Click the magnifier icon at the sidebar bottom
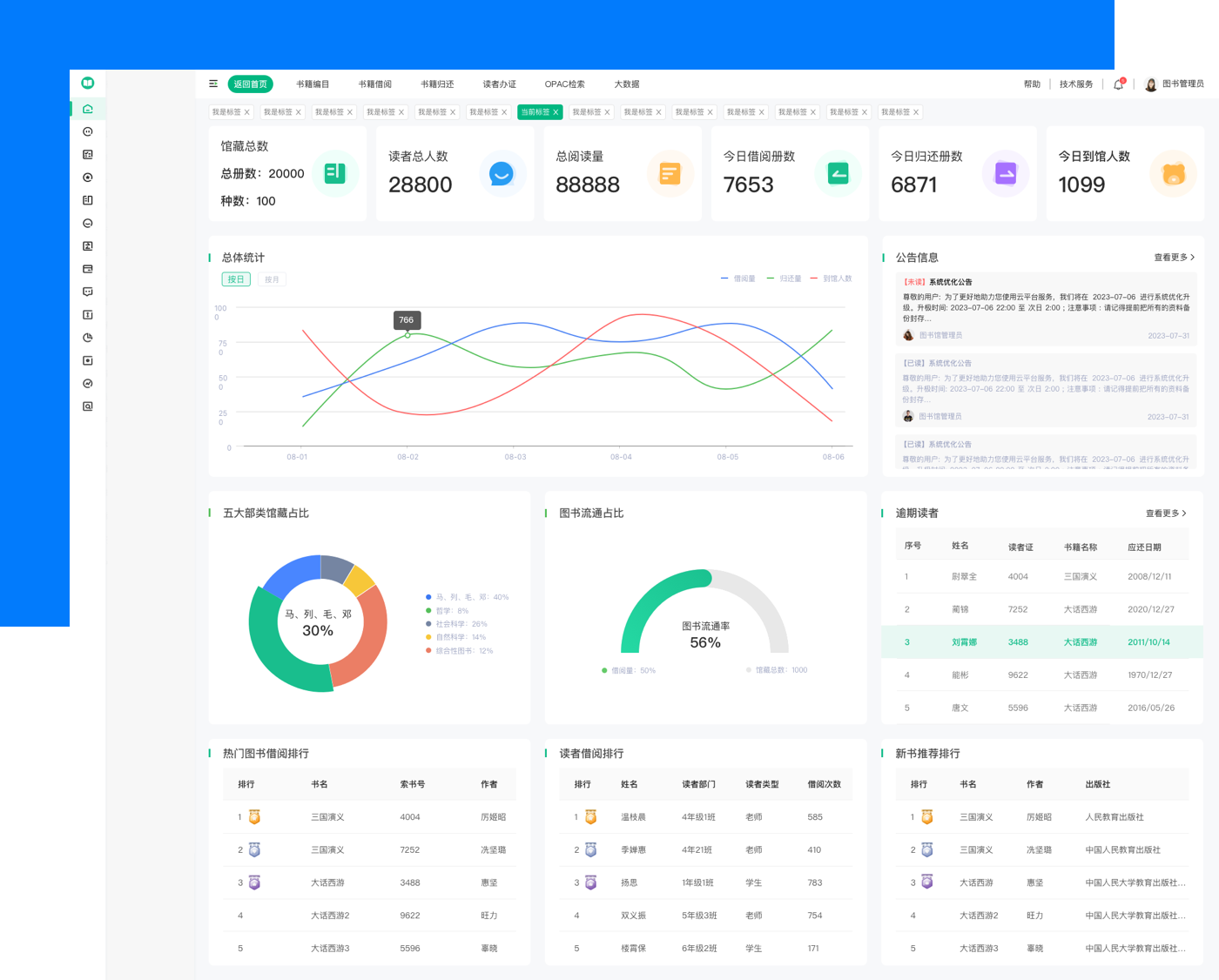 (x=87, y=406)
